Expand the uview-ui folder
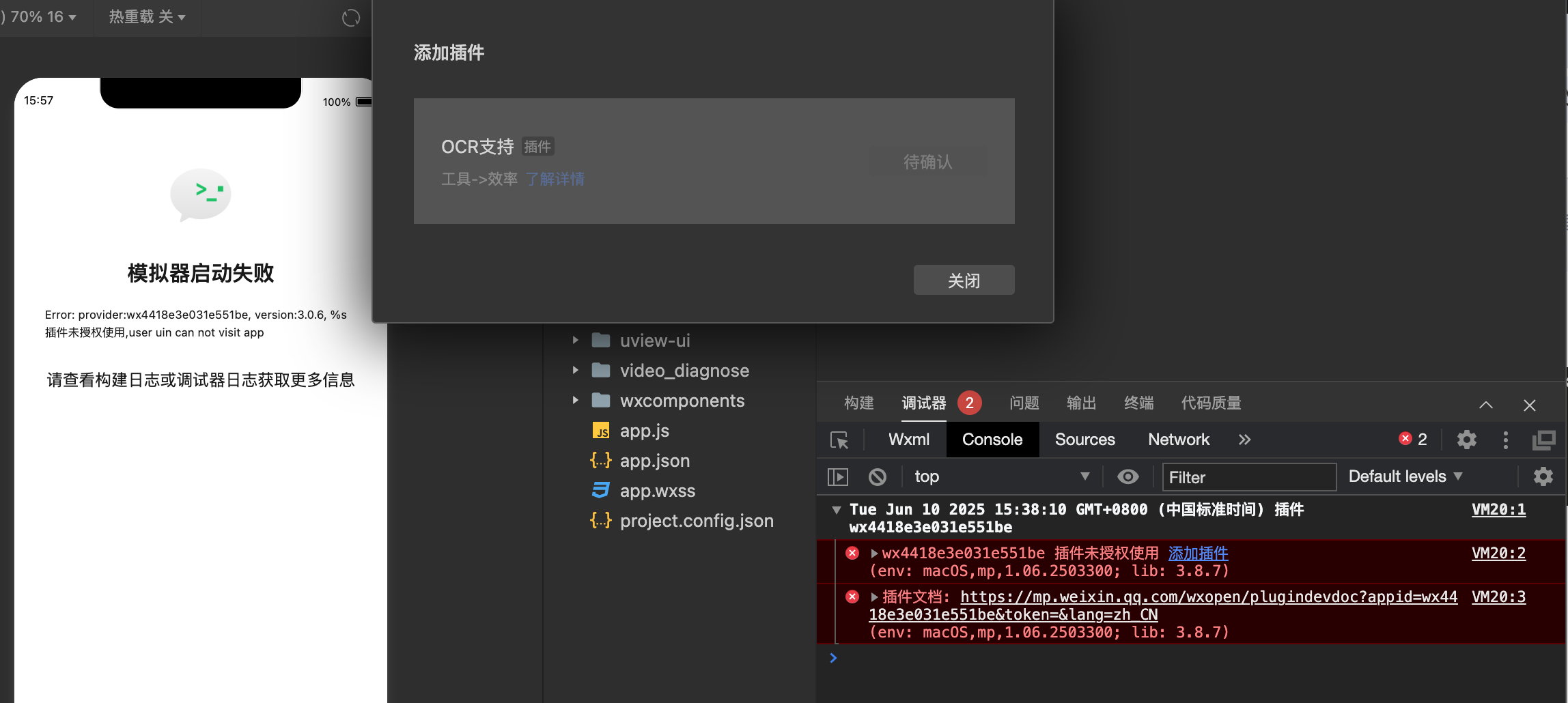This screenshot has width=1568, height=703. [x=575, y=340]
